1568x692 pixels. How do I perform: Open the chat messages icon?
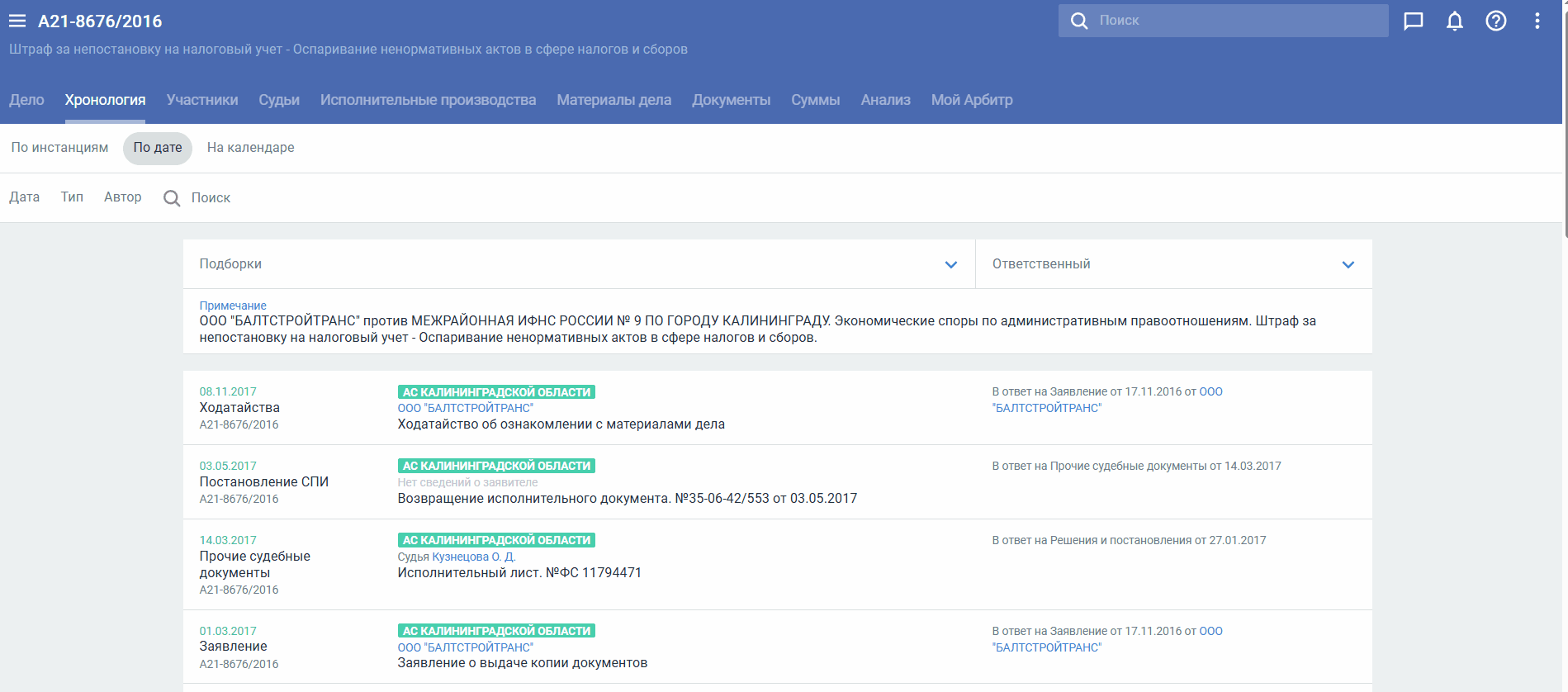click(1414, 21)
